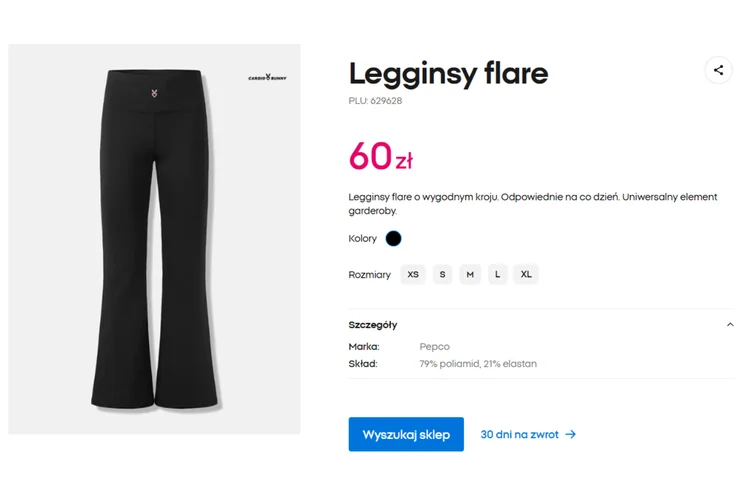The image size is (748, 494).
Task: Select the black color swatch
Action: click(394, 239)
